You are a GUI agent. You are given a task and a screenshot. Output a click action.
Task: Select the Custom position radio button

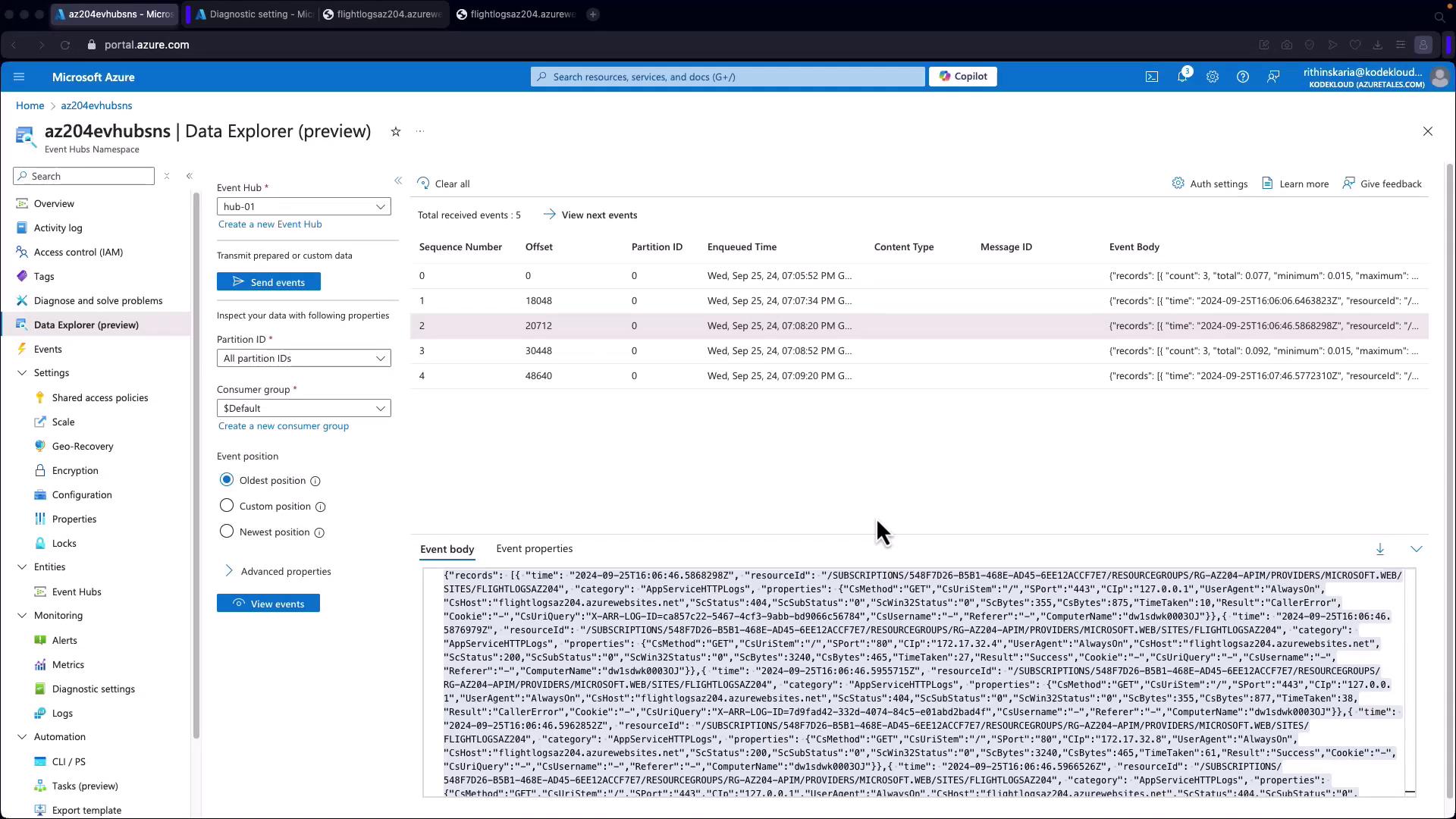(x=226, y=506)
